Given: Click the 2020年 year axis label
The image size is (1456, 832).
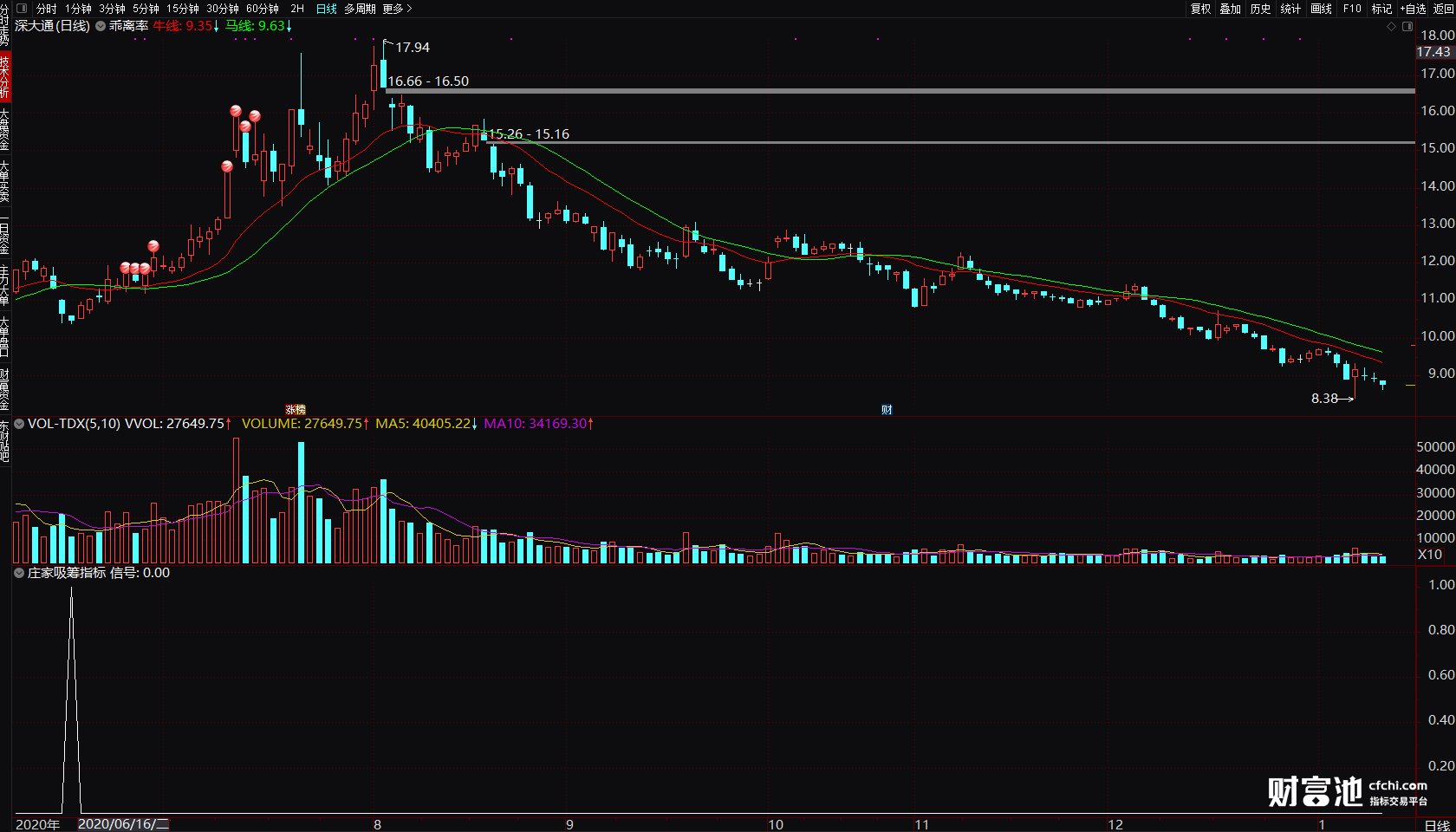Looking at the screenshot, I should (38, 824).
